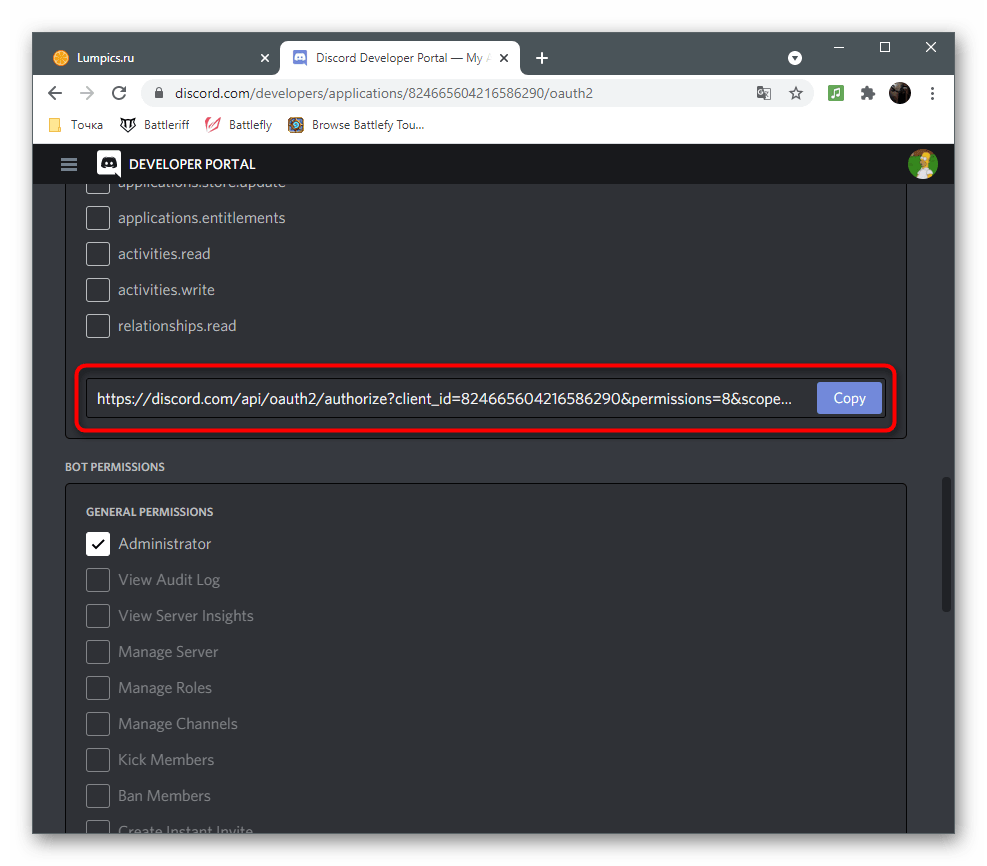Click the Developer Portal user avatar

click(922, 163)
